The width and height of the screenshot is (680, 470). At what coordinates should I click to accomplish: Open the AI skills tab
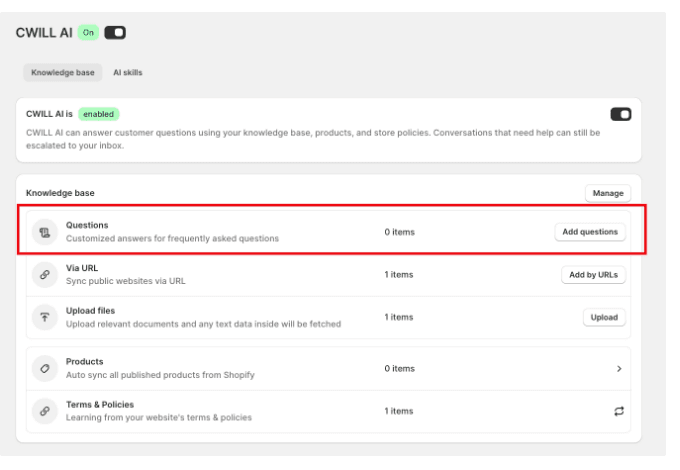click(x=128, y=72)
